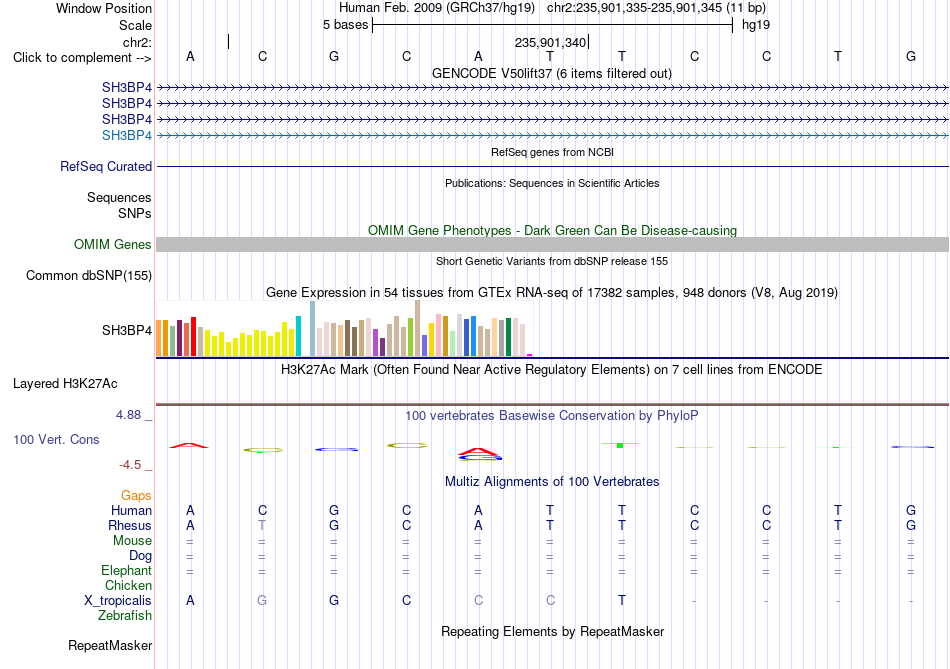Open the Layered H3K27Ac track label
The width and height of the screenshot is (950, 669).
[65, 384]
